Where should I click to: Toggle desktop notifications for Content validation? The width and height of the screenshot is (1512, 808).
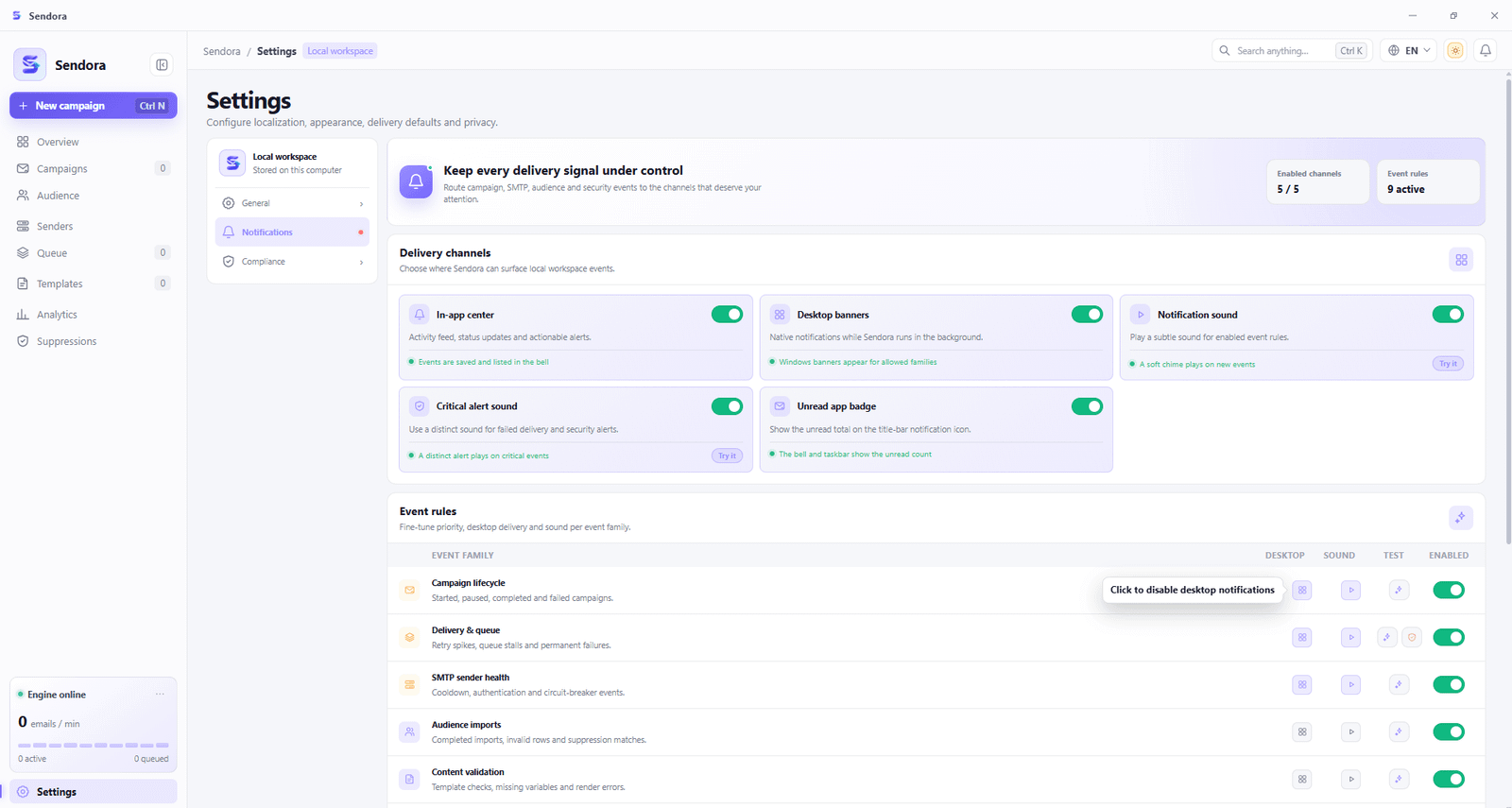[1302, 779]
